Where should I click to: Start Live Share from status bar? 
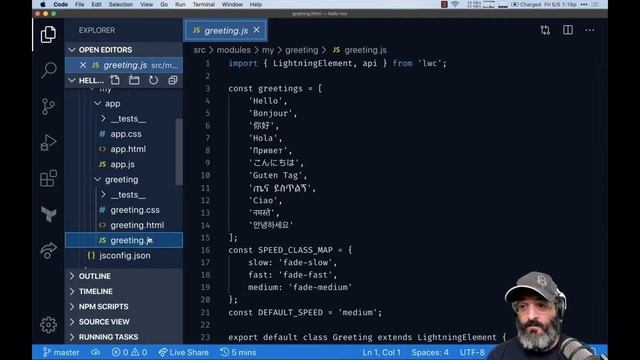coord(183,352)
